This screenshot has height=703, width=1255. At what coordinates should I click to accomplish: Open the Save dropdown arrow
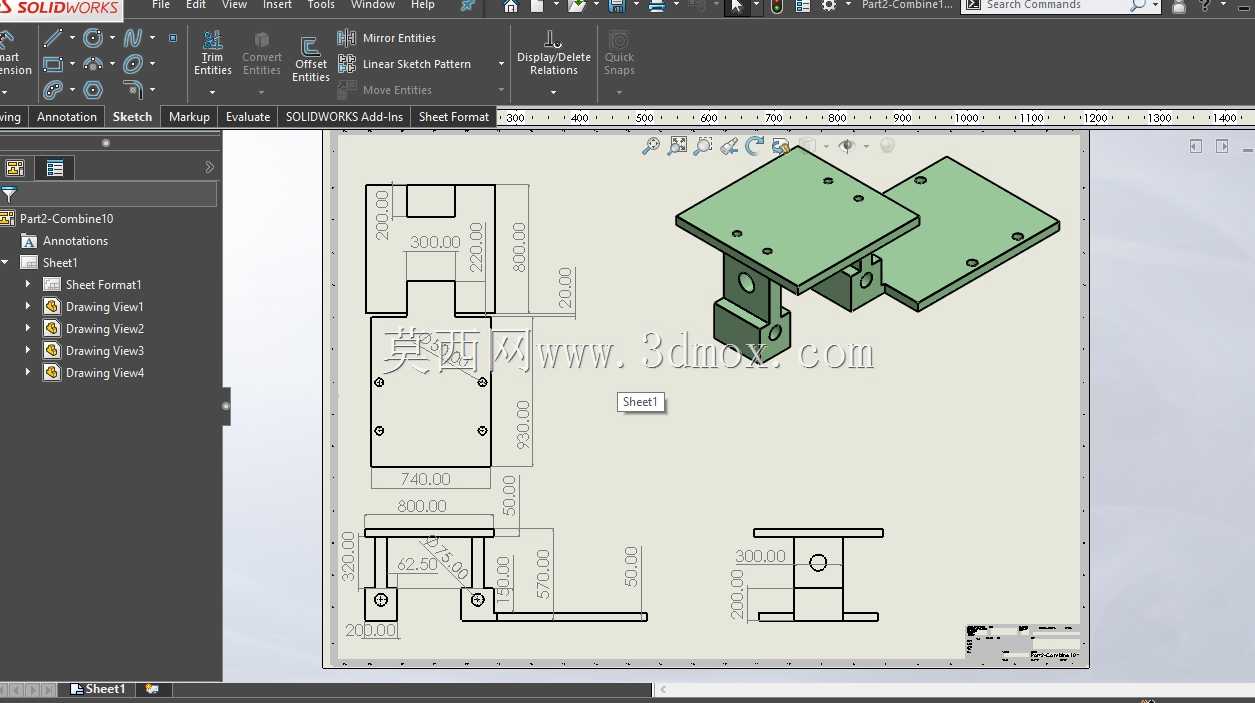(635, 6)
